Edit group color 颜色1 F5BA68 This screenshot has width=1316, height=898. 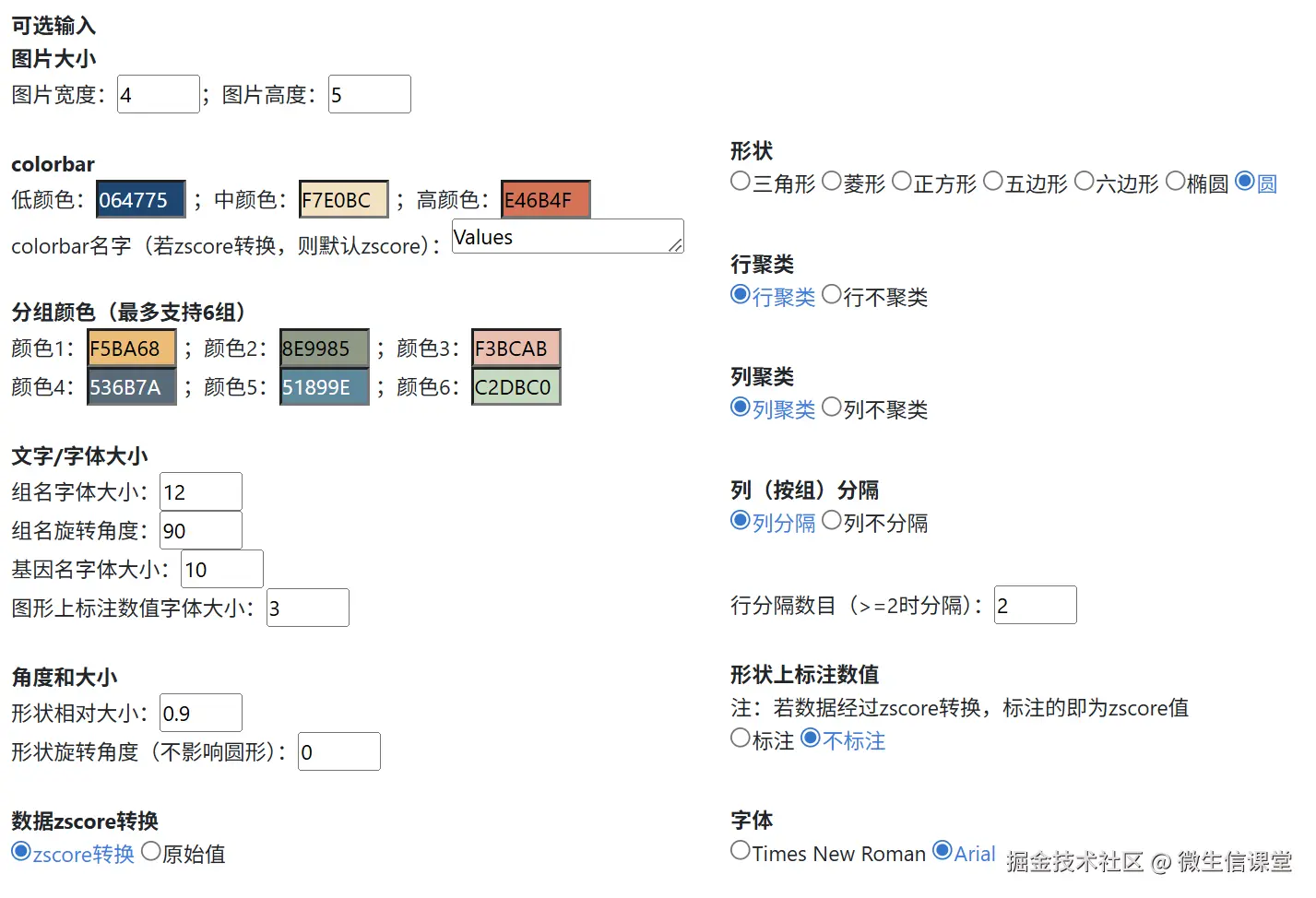(x=131, y=348)
